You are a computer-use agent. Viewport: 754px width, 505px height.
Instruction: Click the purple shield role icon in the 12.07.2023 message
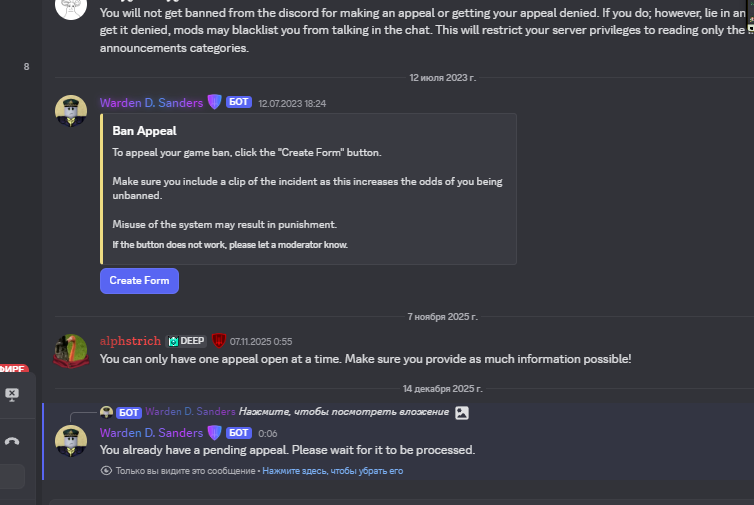[213, 102]
